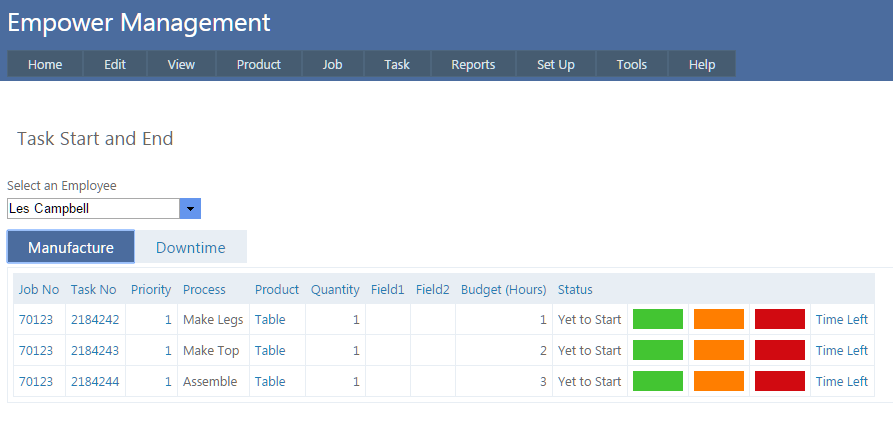Sort by Priority column header

click(151, 290)
